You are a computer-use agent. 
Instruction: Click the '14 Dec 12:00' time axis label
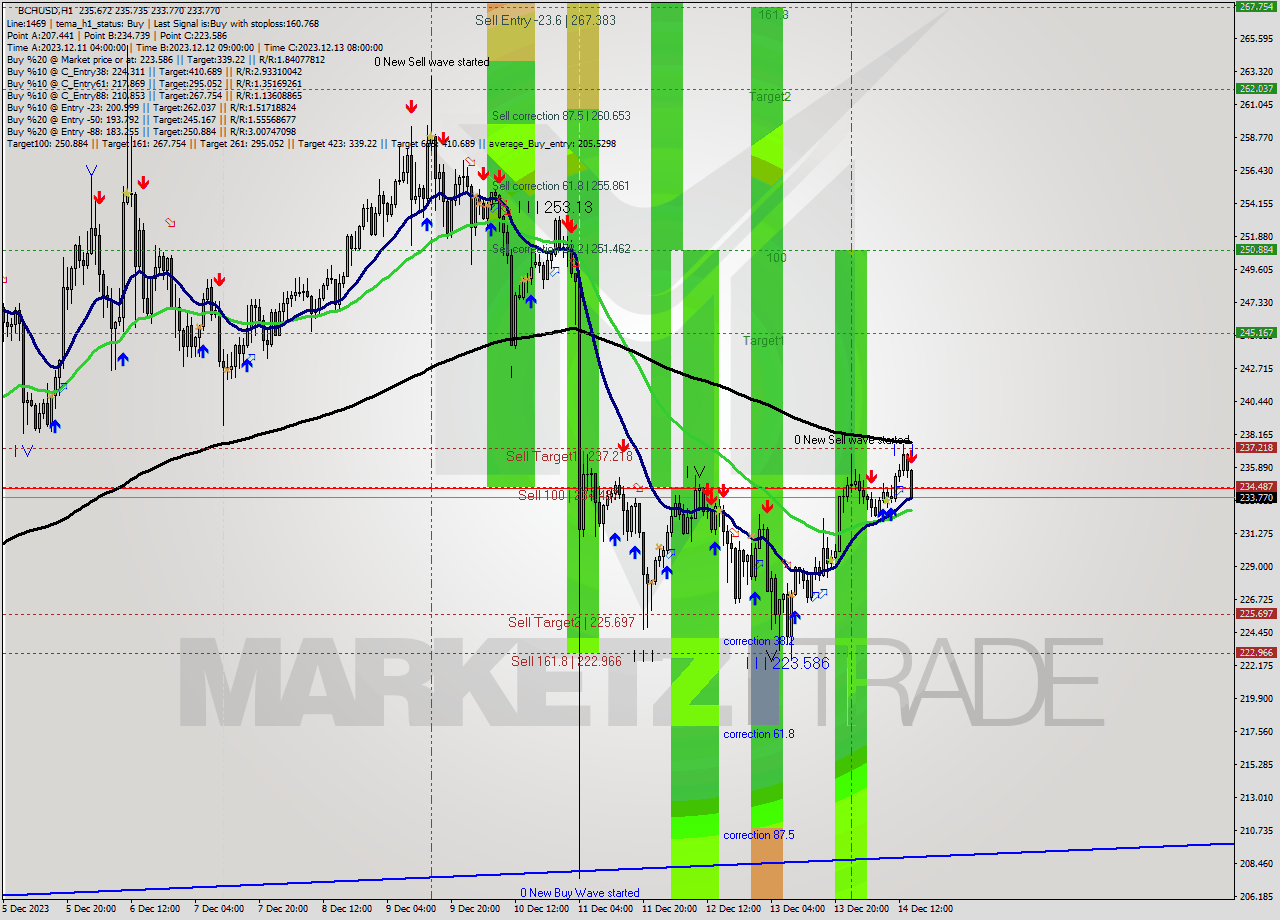[x=925, y=909]
